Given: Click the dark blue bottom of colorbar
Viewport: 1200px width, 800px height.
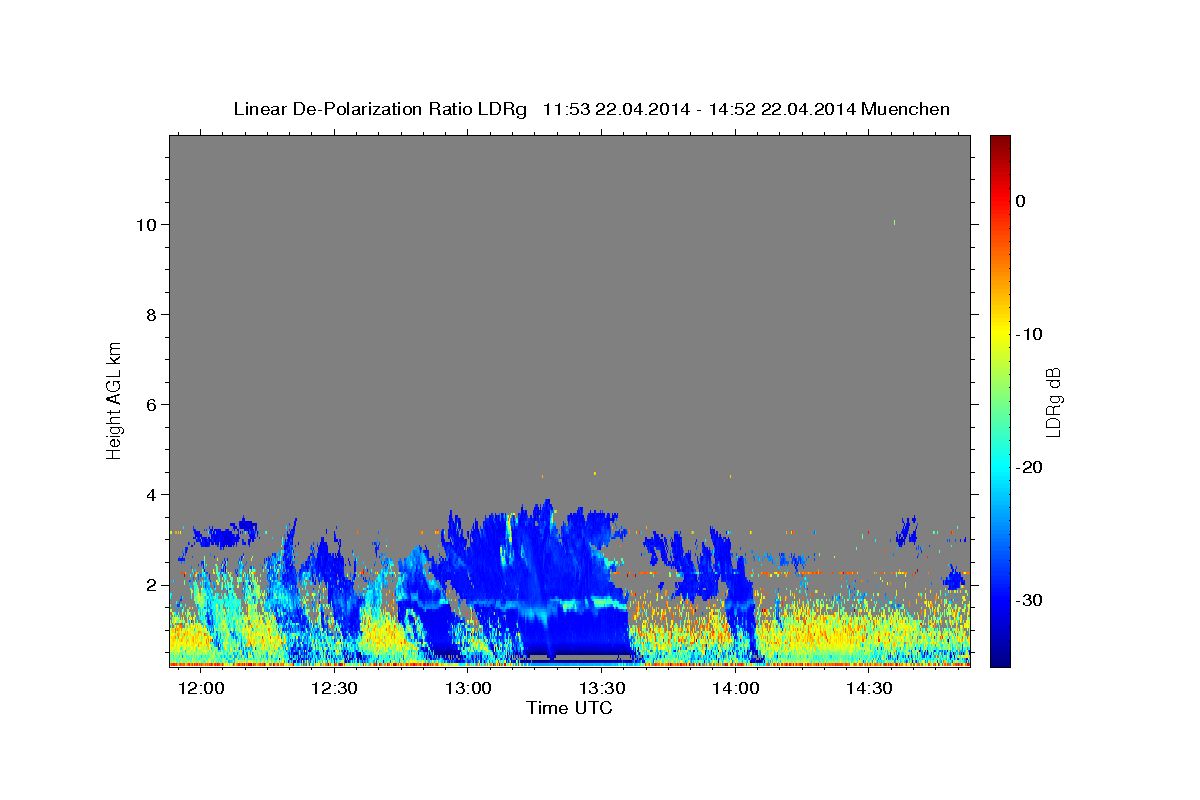Looking at the screenshot, I should click(x=1000, y=655).
